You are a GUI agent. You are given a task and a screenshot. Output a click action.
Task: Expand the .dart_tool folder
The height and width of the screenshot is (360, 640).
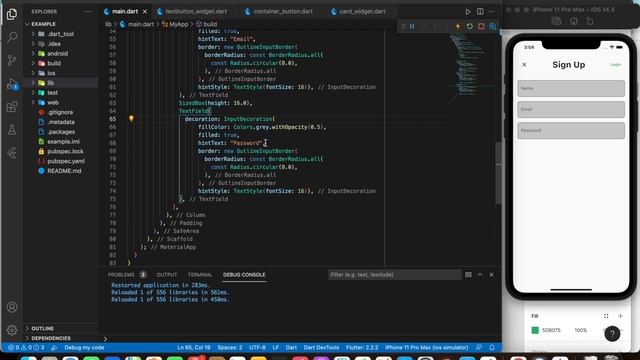(60, 34)
